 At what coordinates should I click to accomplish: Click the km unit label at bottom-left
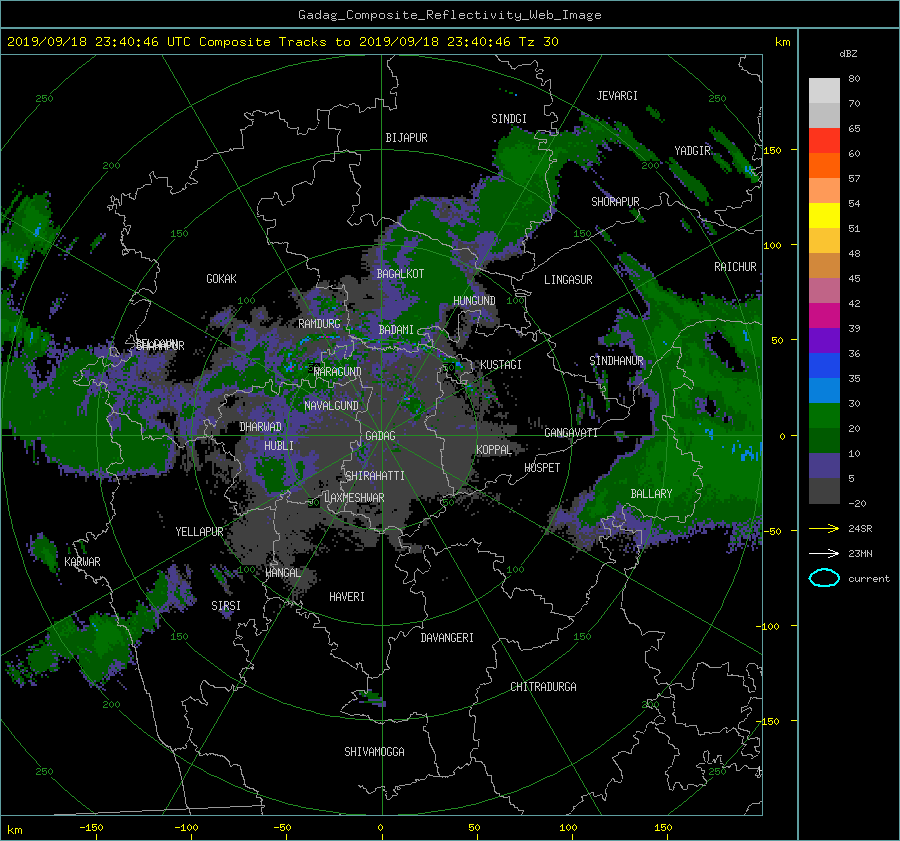click(14, 830)
